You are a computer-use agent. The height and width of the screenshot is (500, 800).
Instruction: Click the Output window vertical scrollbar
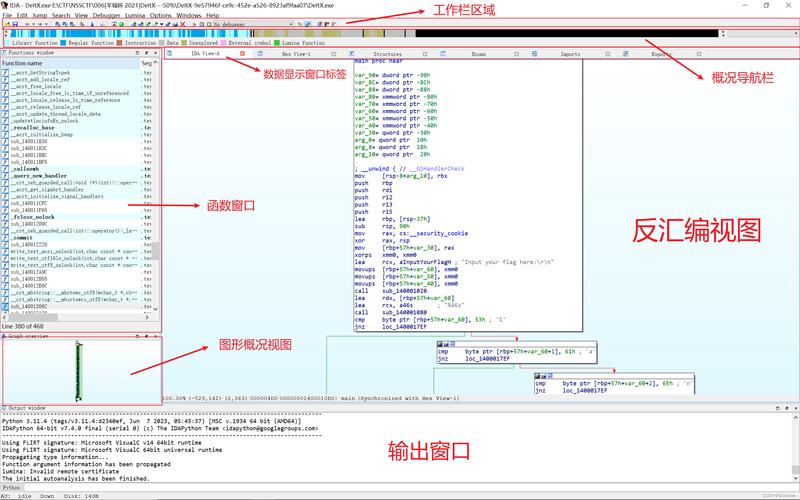(x=795, y=446)
